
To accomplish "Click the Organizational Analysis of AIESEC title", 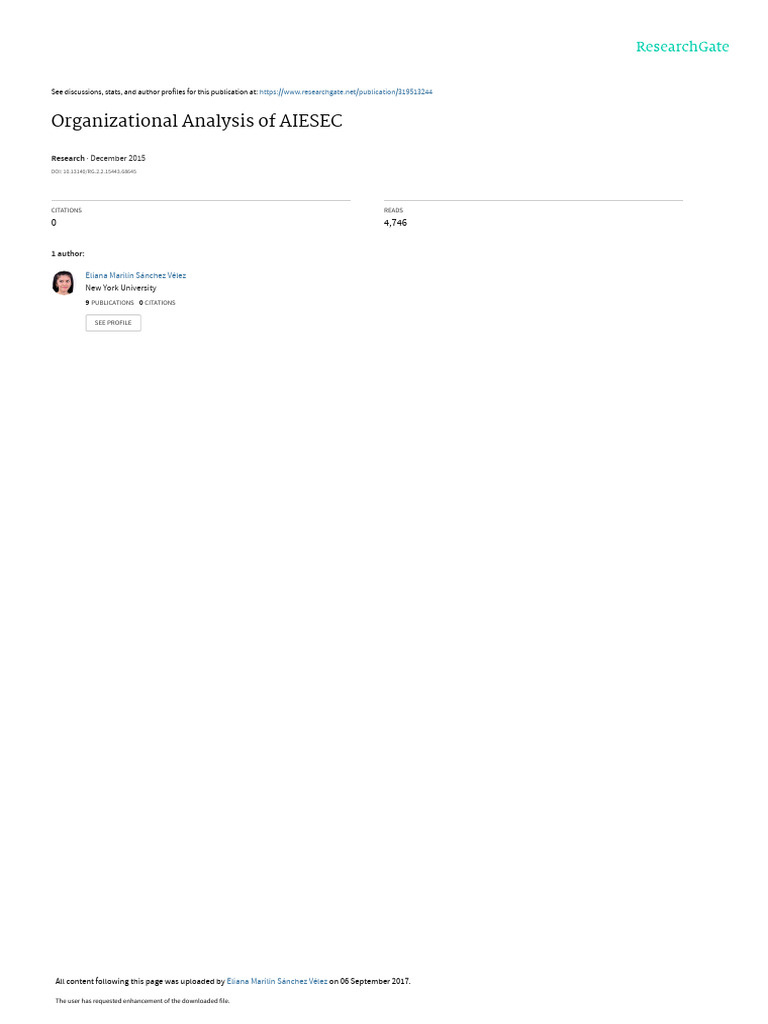I will [x=197, y=121].
